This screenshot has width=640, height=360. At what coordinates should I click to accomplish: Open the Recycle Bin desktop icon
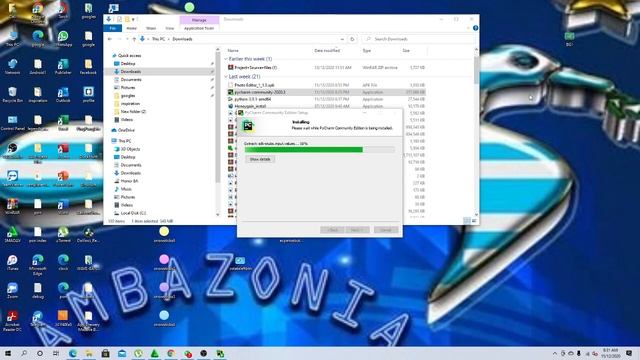[13, 95]
